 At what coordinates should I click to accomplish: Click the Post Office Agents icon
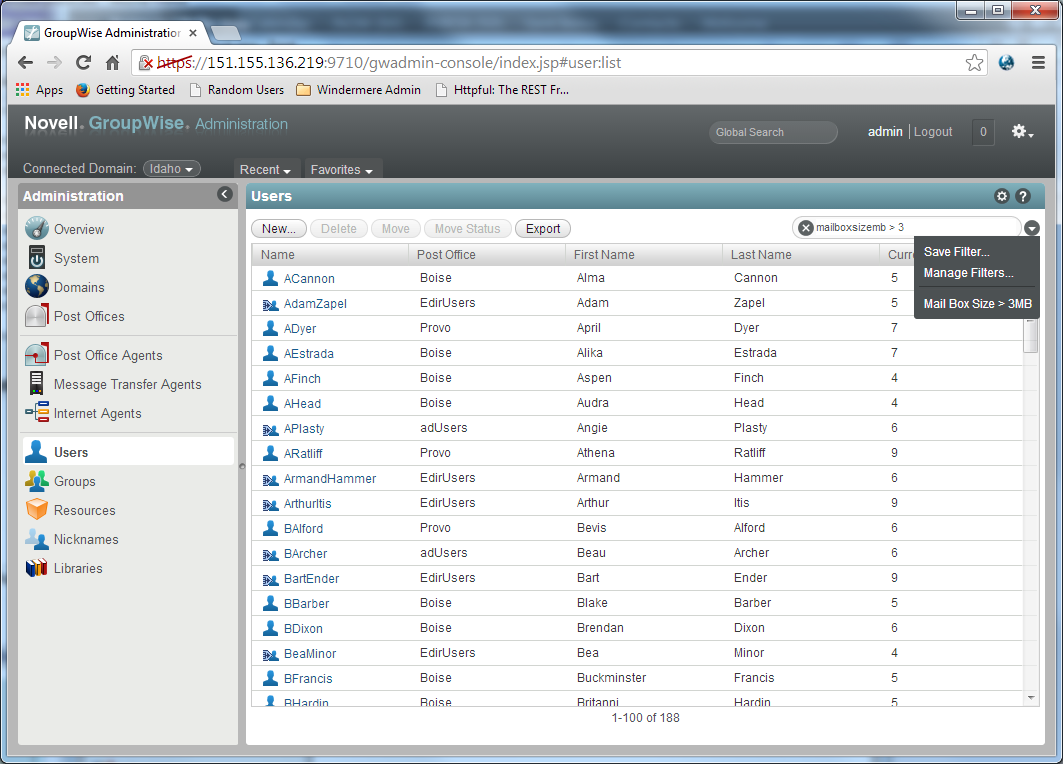[x=37, y=355]
